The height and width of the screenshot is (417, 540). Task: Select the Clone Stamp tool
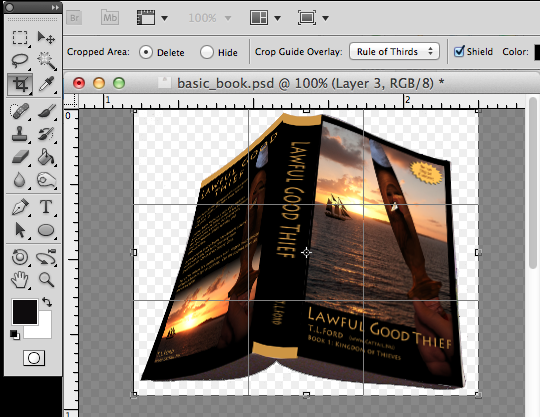20,134
